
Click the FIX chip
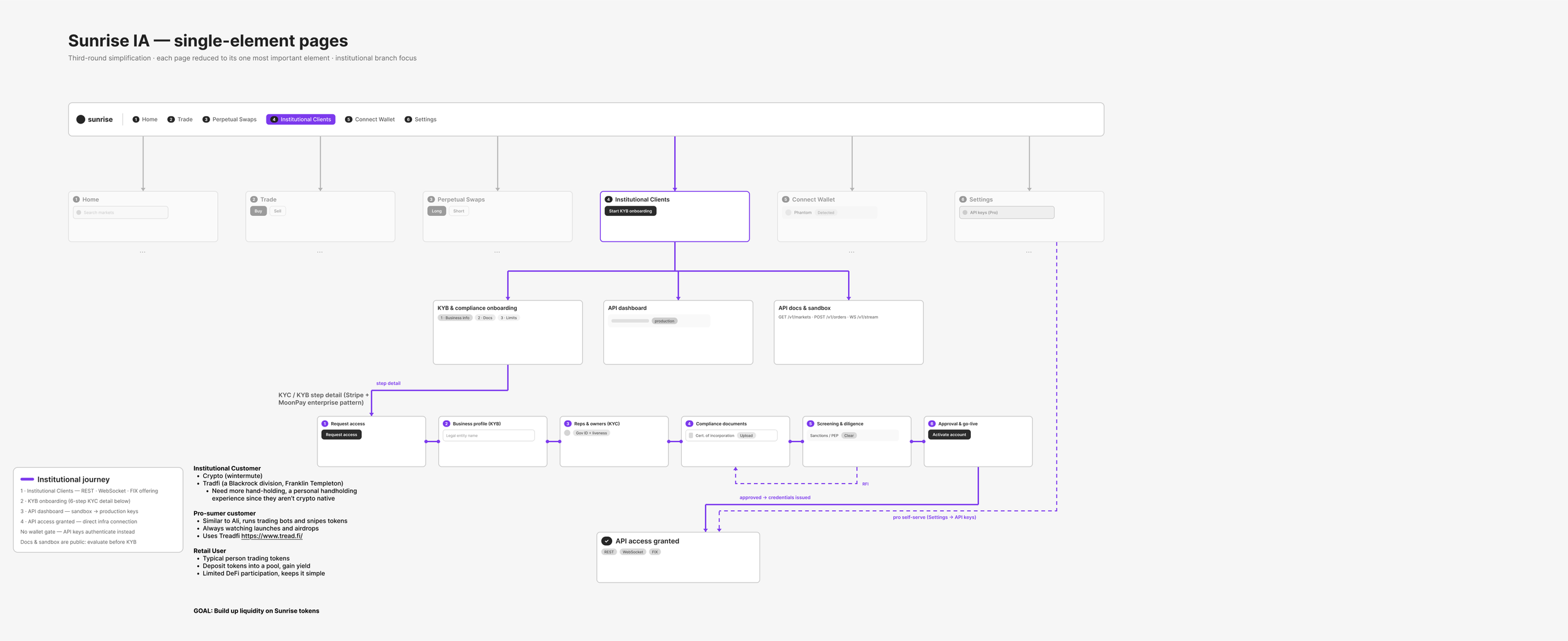click(x=655, y=552)
